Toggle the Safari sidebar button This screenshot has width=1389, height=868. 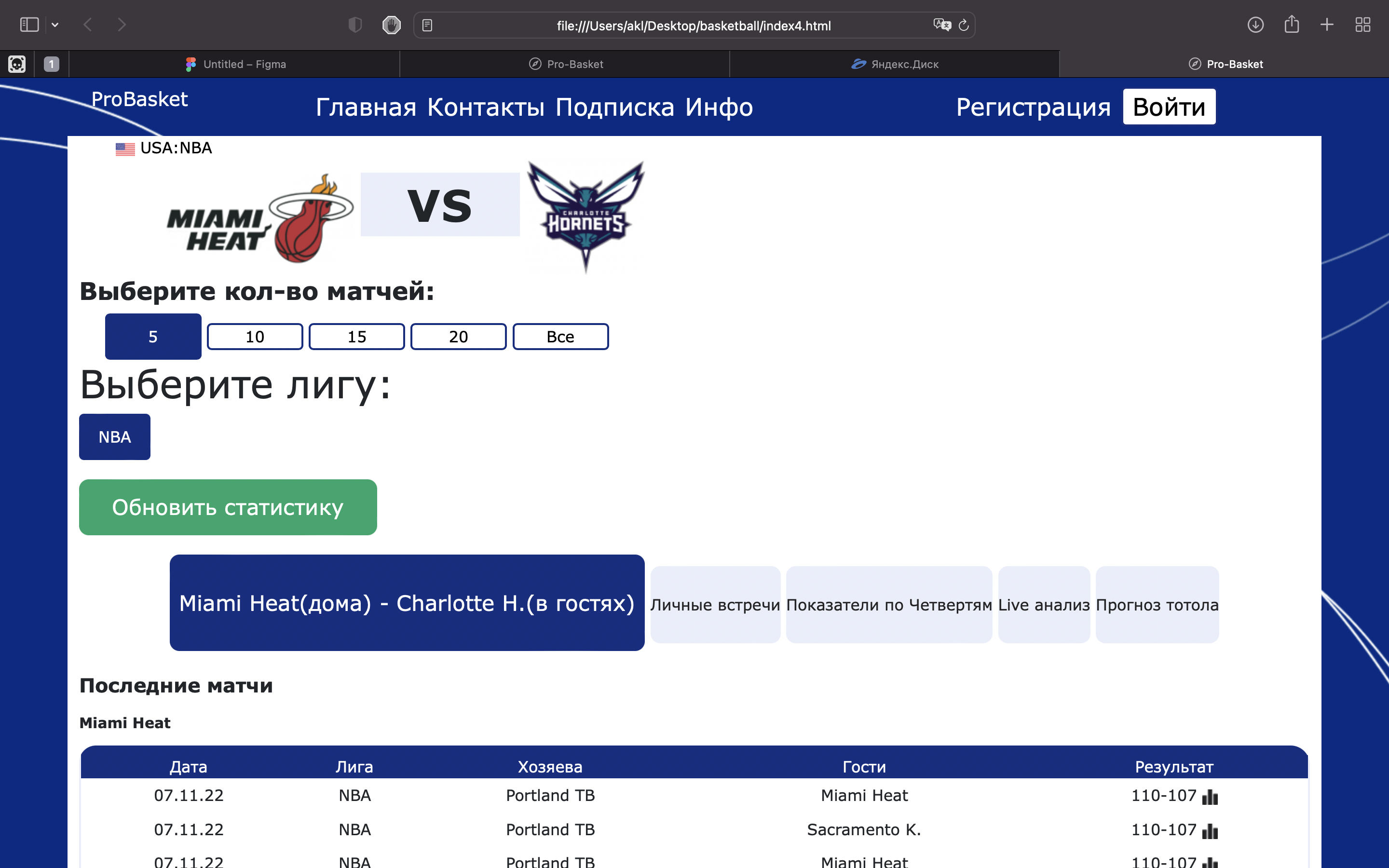point(29,25)
